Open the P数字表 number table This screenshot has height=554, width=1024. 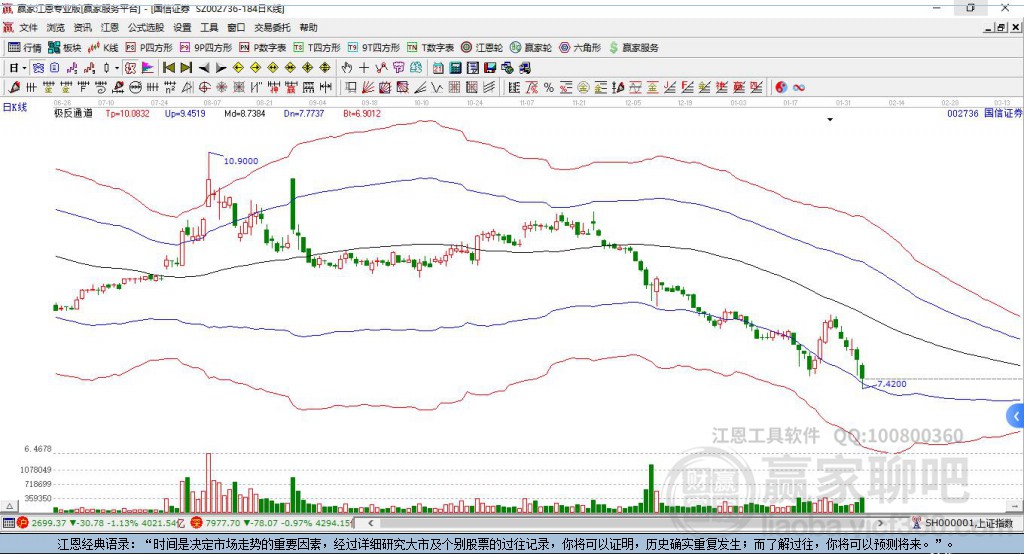coord(263,48)
